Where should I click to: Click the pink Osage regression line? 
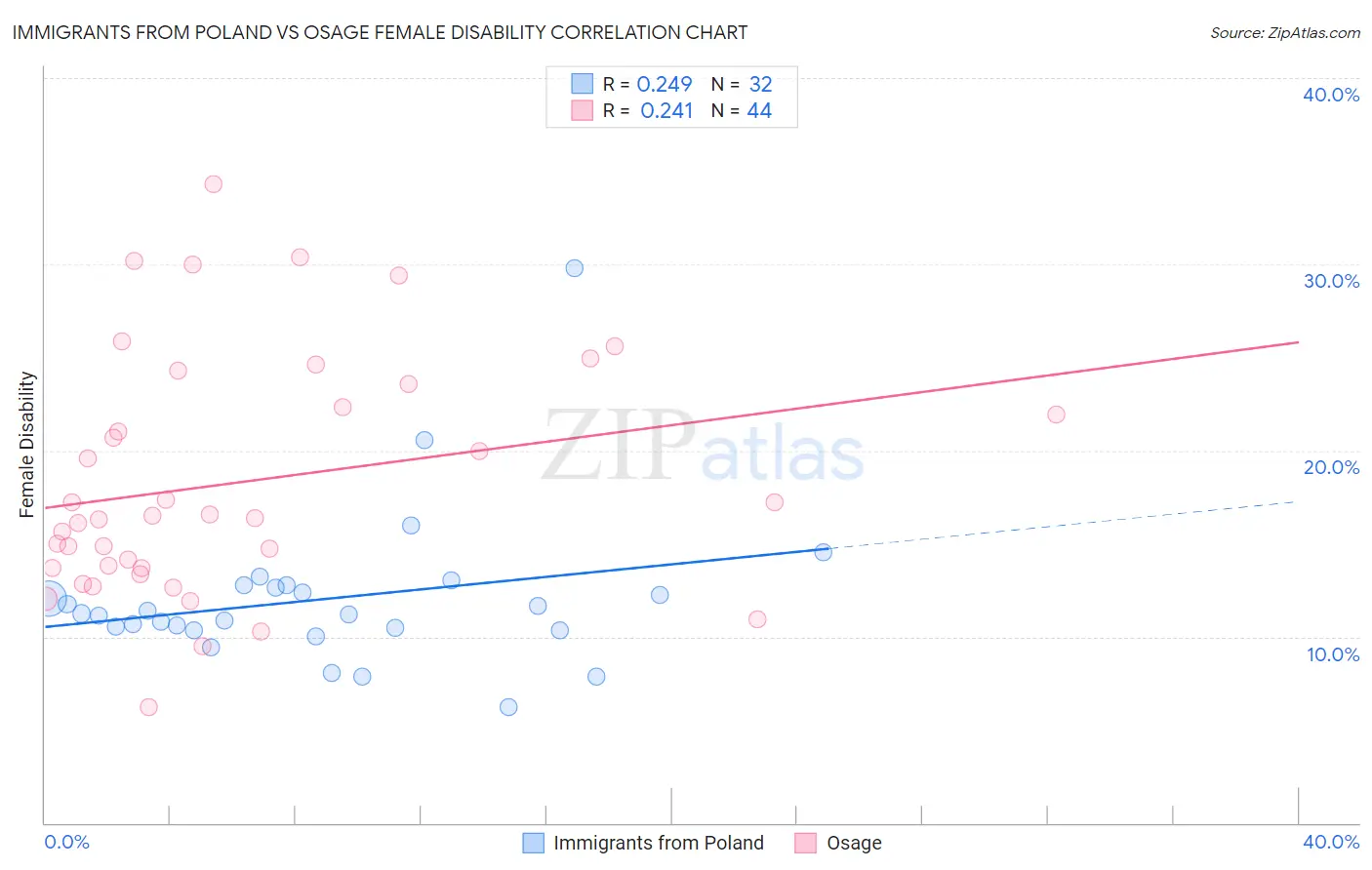click(x=671, y=425)
